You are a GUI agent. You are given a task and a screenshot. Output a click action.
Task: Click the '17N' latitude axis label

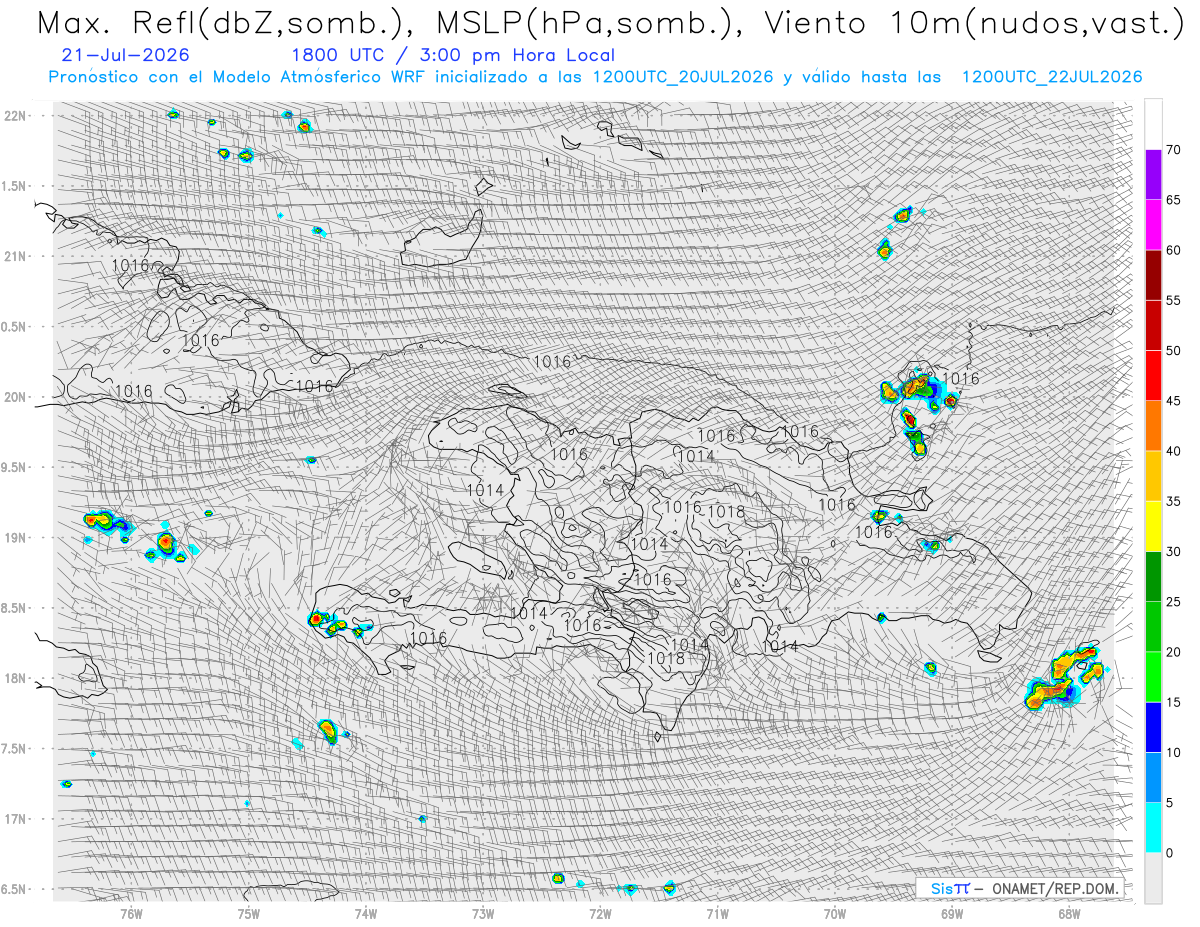tap(17, 819)
